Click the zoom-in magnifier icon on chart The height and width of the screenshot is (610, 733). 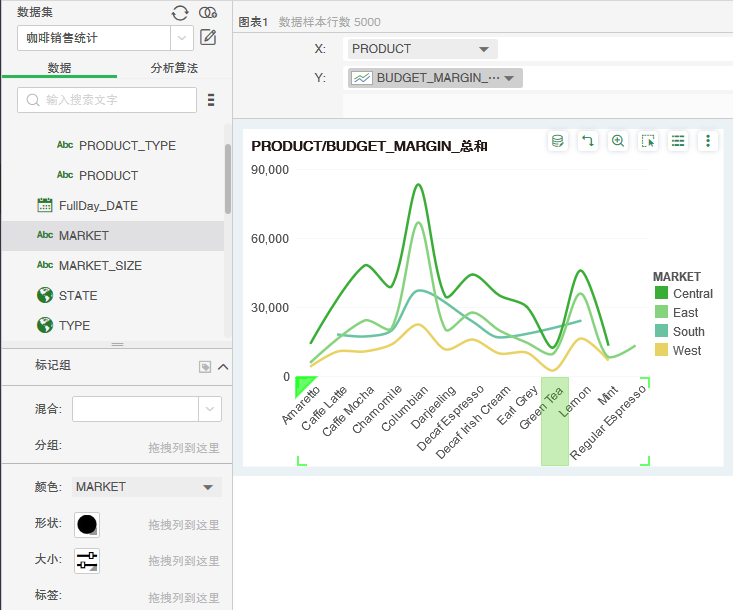pyautogui.click(x=618, y=141)
